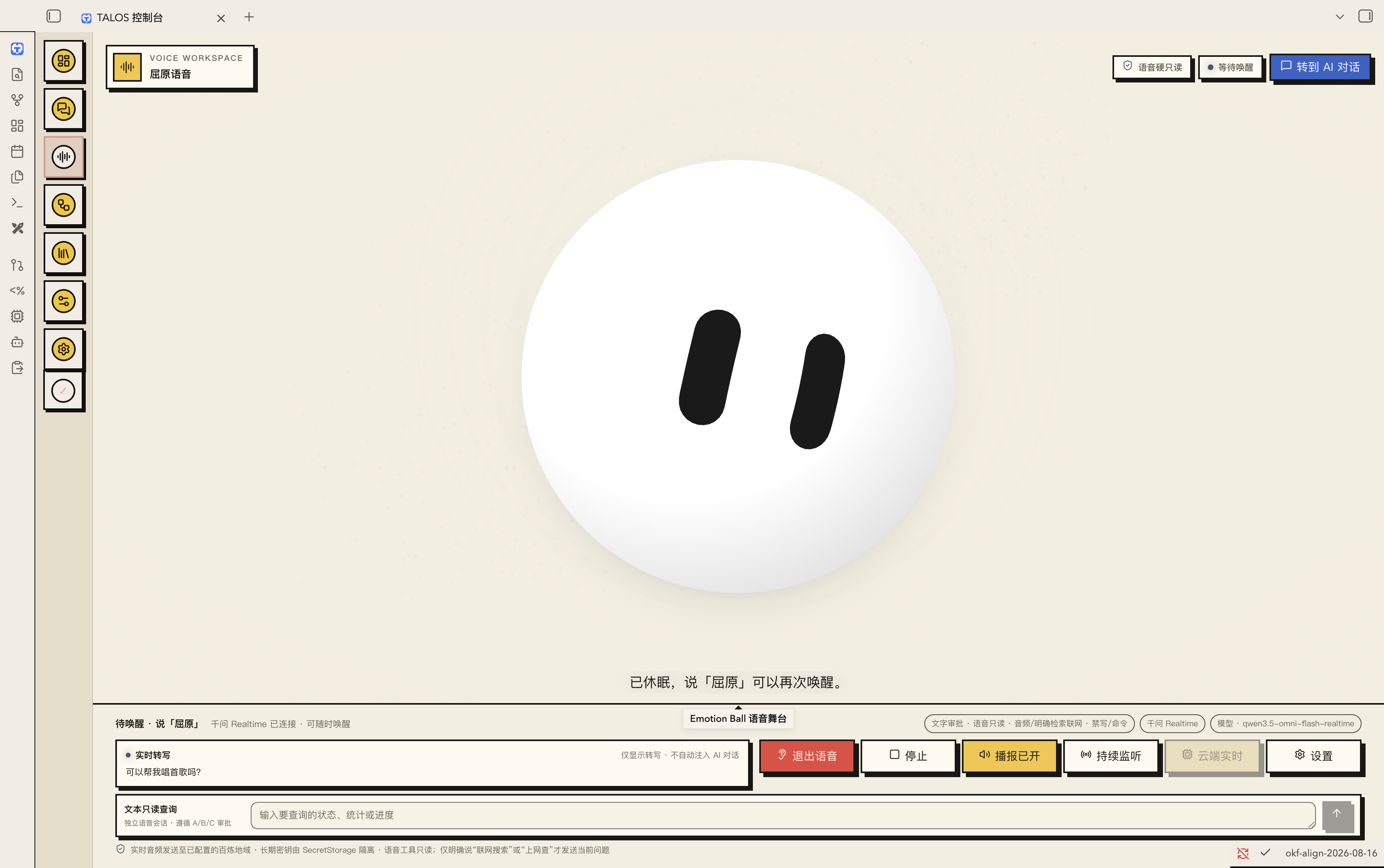This screenshot has width=1384, height=868.
Task: Toggle the 播报已开 broadcast button
Action: tap(1009, 755)
